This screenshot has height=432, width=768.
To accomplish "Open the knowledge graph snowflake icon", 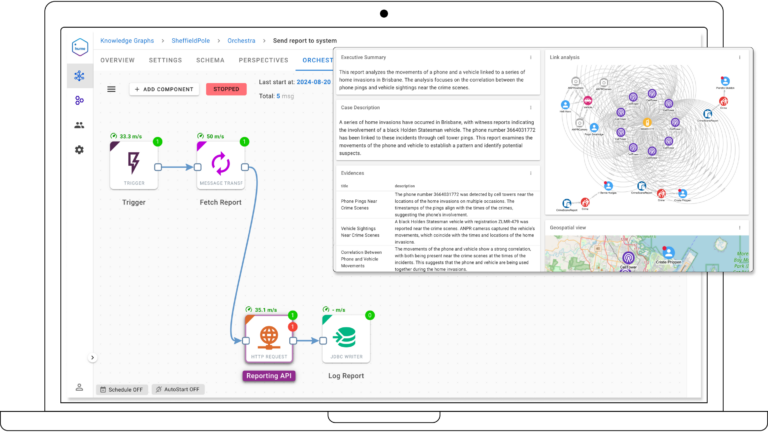I will point(79,76).
